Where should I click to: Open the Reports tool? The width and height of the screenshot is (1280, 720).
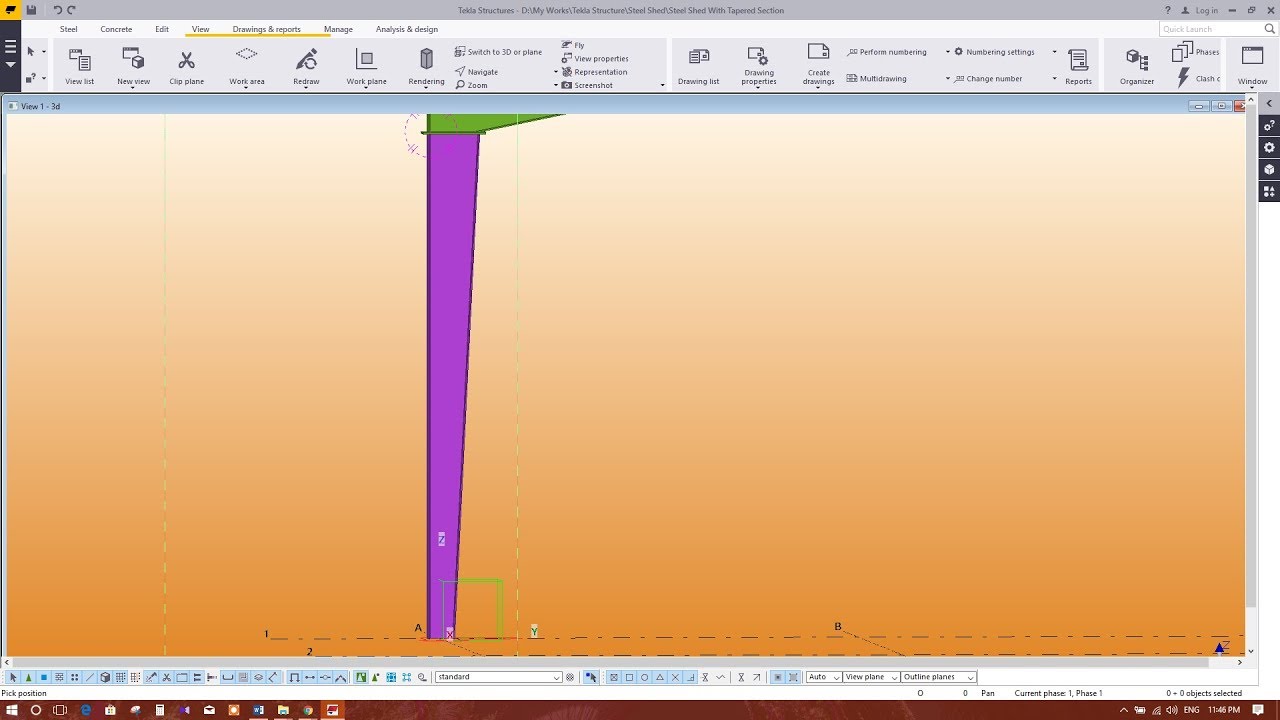click(x=1076, y=62)
